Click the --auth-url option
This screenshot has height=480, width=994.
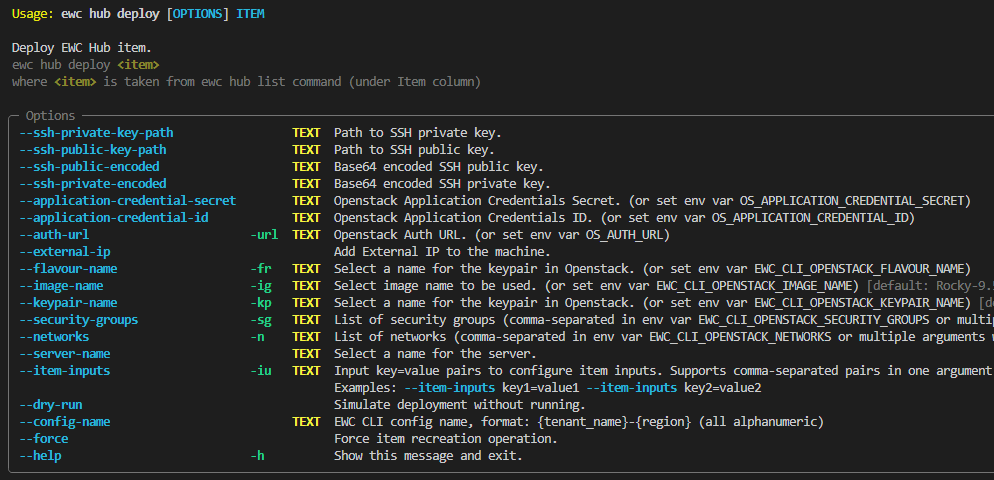pyautogui.click(x=54, y=235)
